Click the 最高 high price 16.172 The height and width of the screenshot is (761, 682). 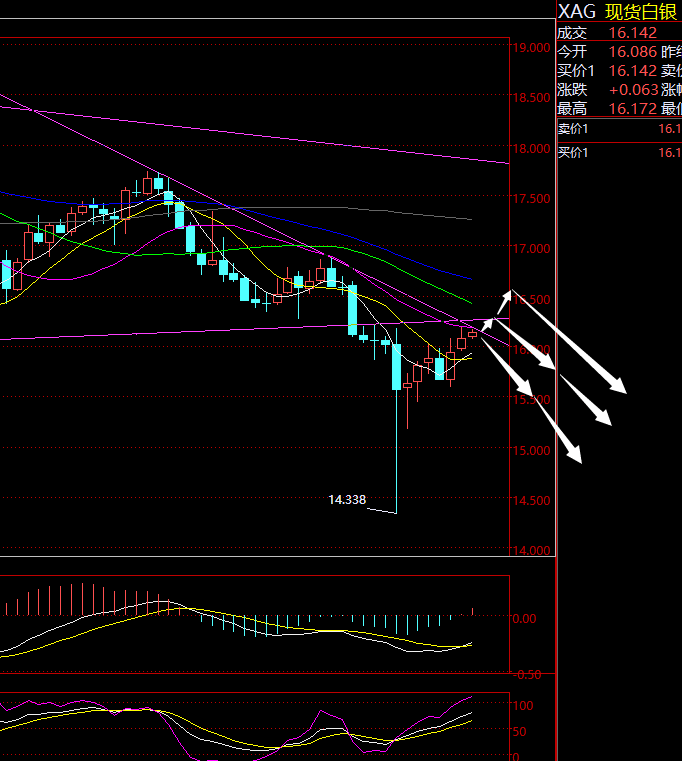pos(632,108)
